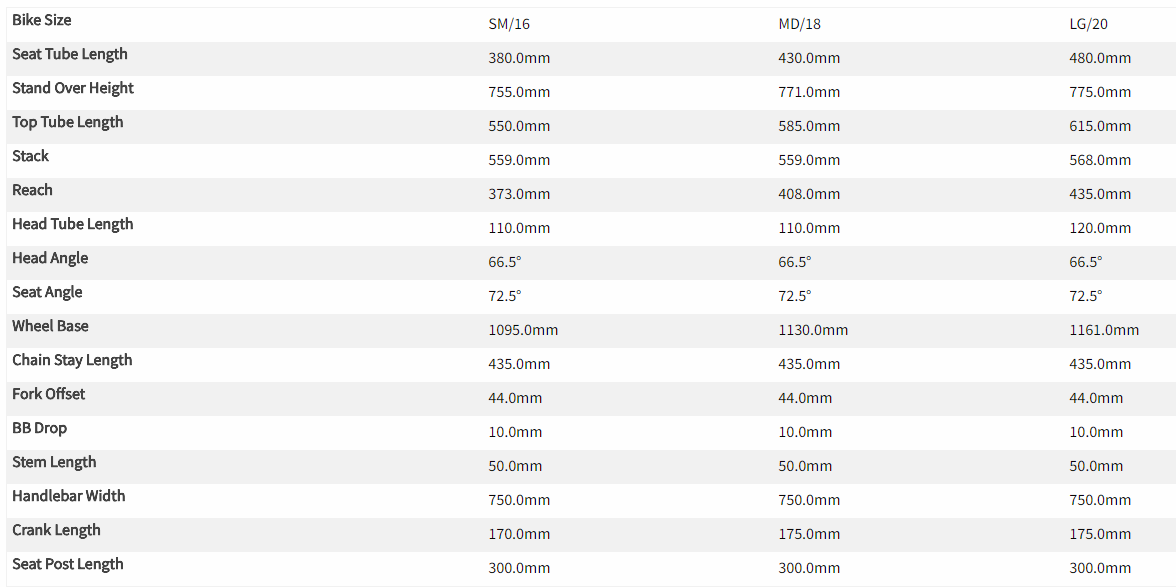Click the Bike Size row header
This screenshot has width=1176, height=587.
click(42, 20)
